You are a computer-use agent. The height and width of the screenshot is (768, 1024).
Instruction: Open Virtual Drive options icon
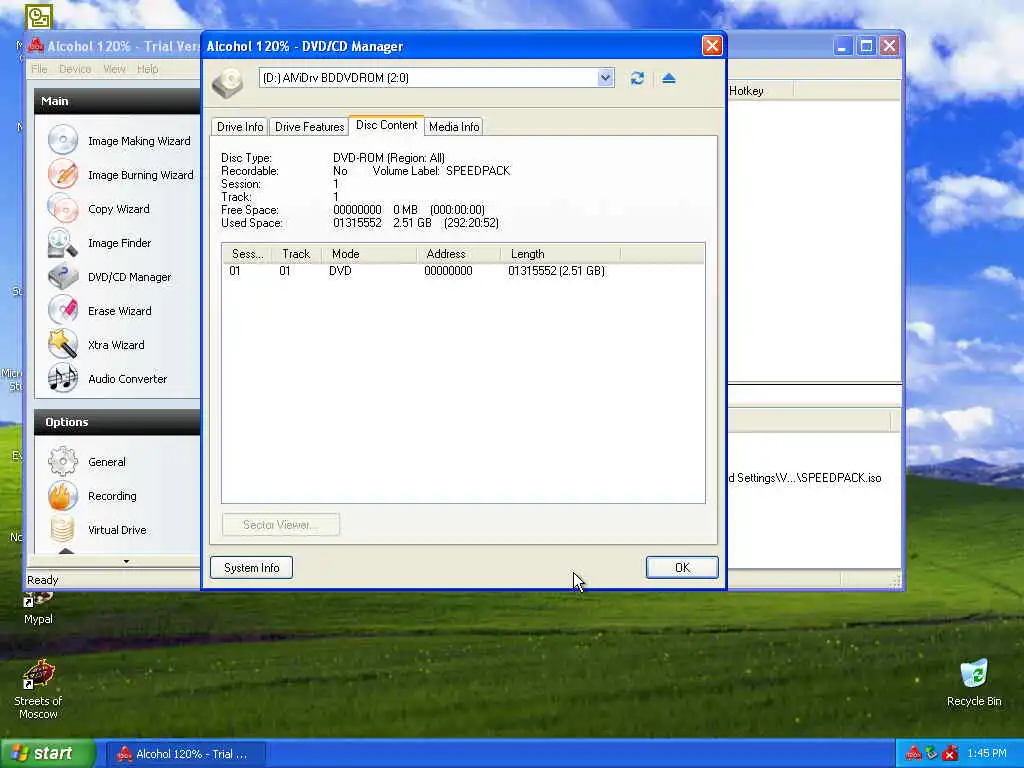tap(63, 529)
